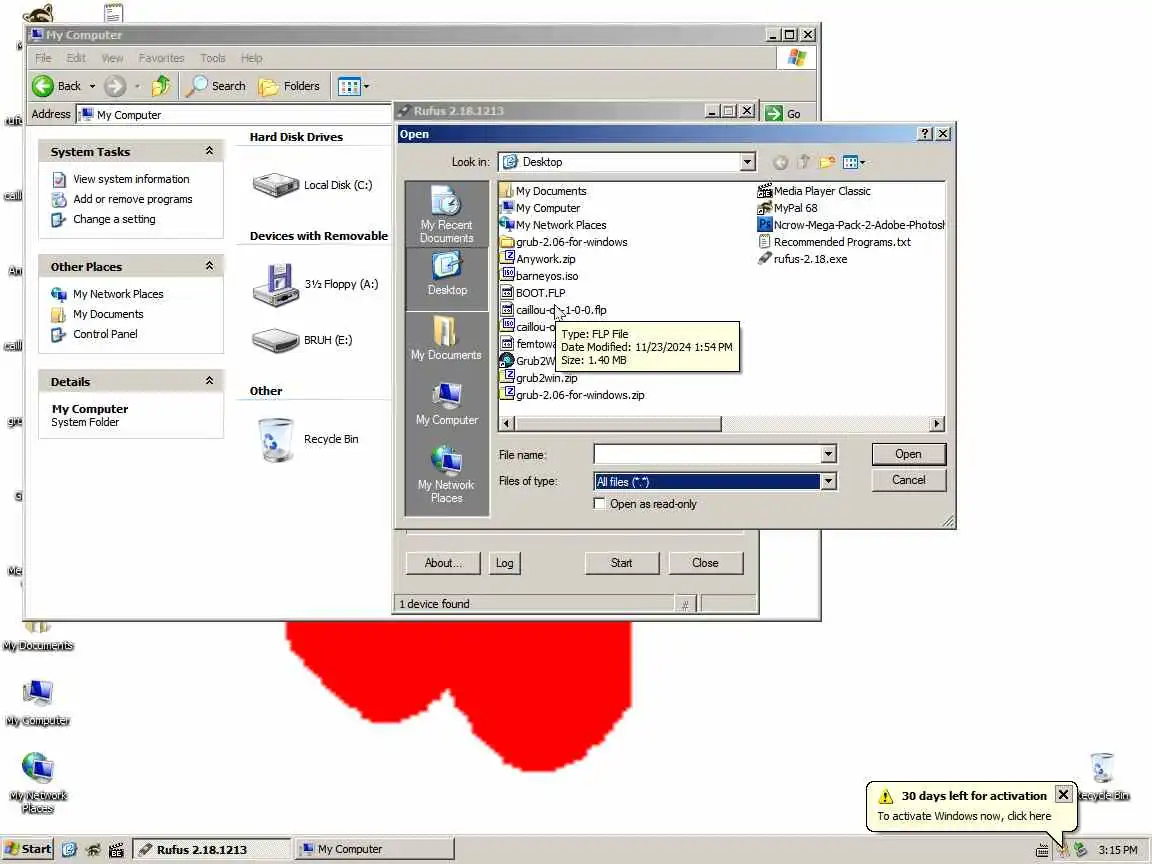Click Start button in Rufus
This screenshot has width=1152, height=864.
622,563
